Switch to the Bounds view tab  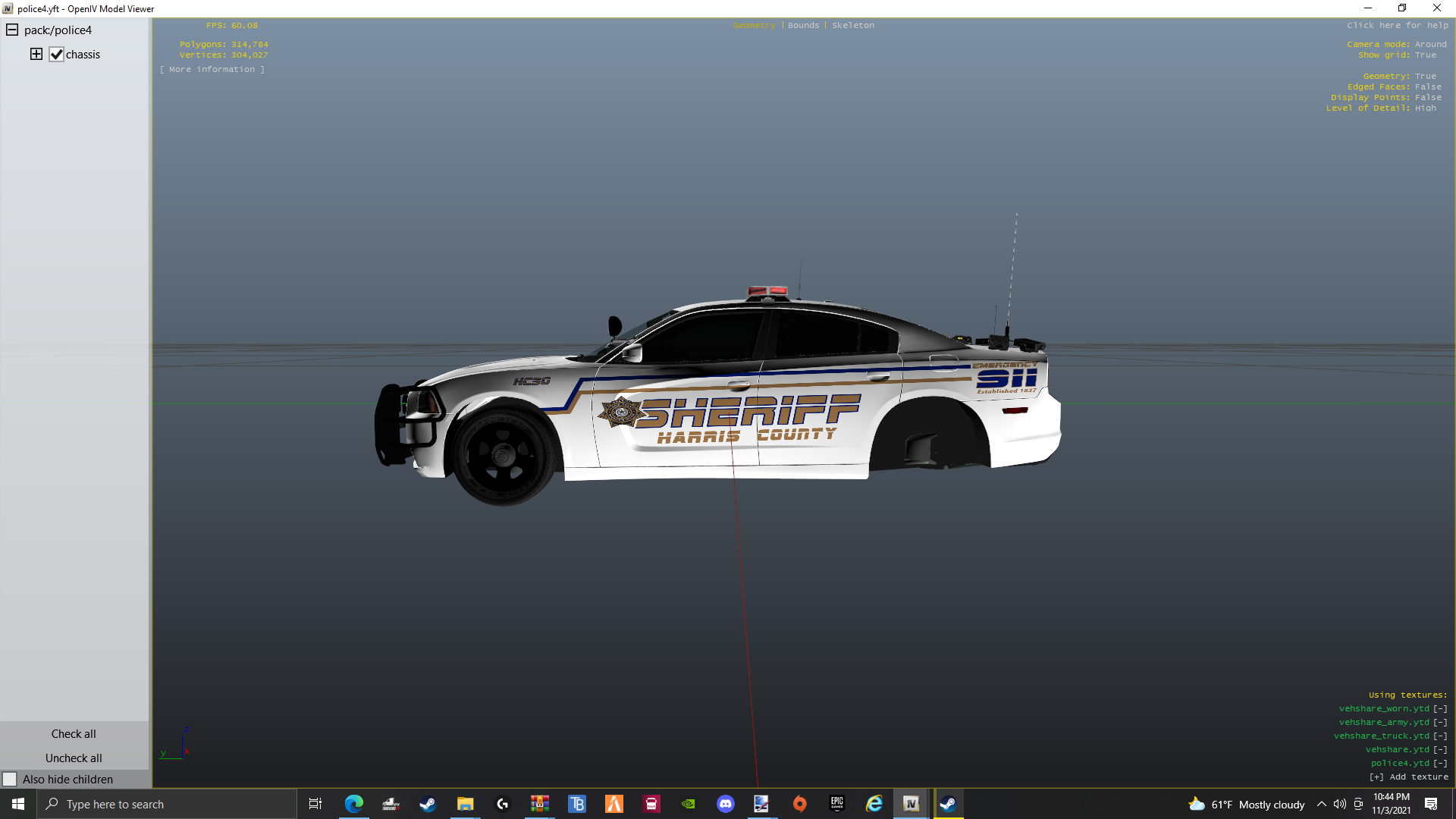pyautogui.click(x=803, y=25)
